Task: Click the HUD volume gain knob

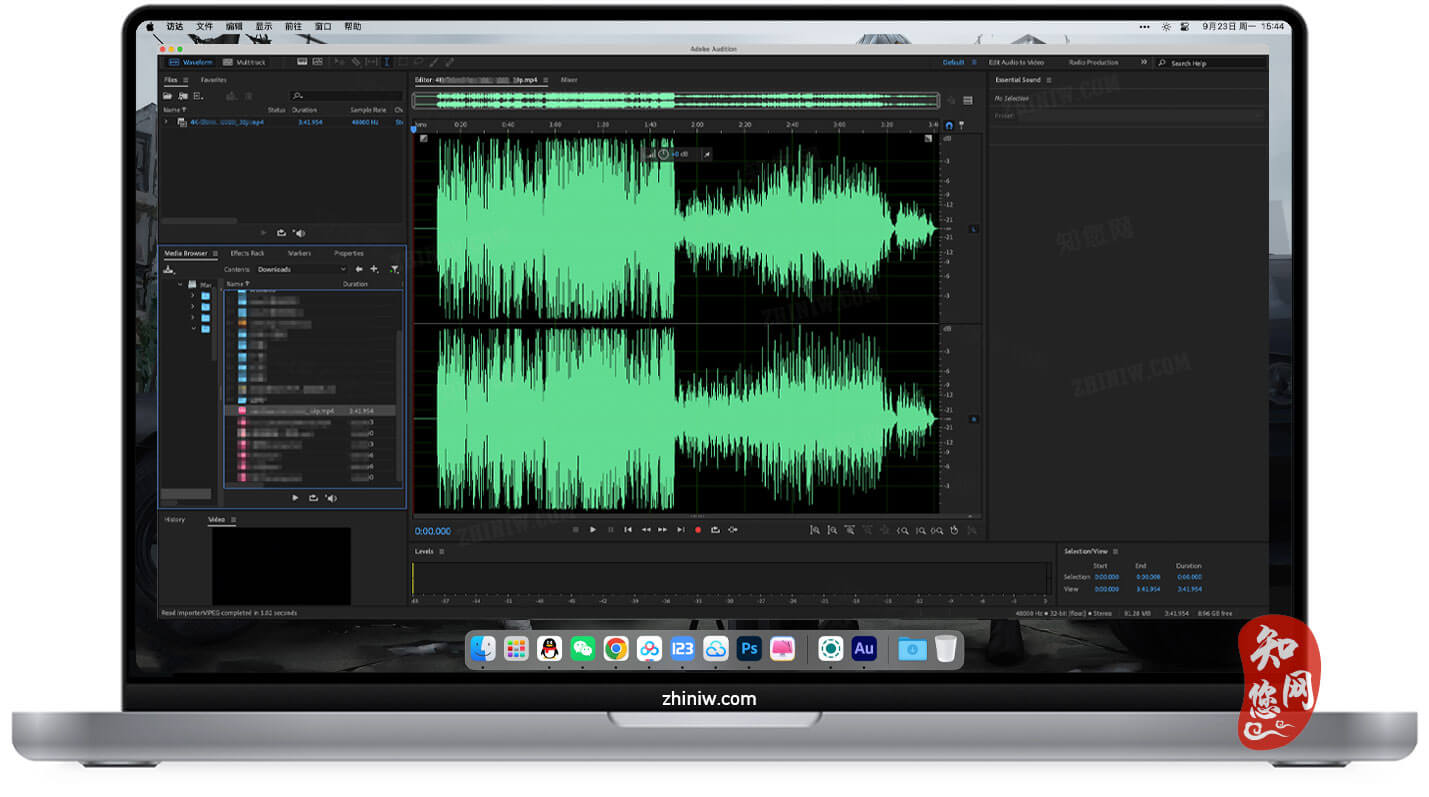Action: 662,154
